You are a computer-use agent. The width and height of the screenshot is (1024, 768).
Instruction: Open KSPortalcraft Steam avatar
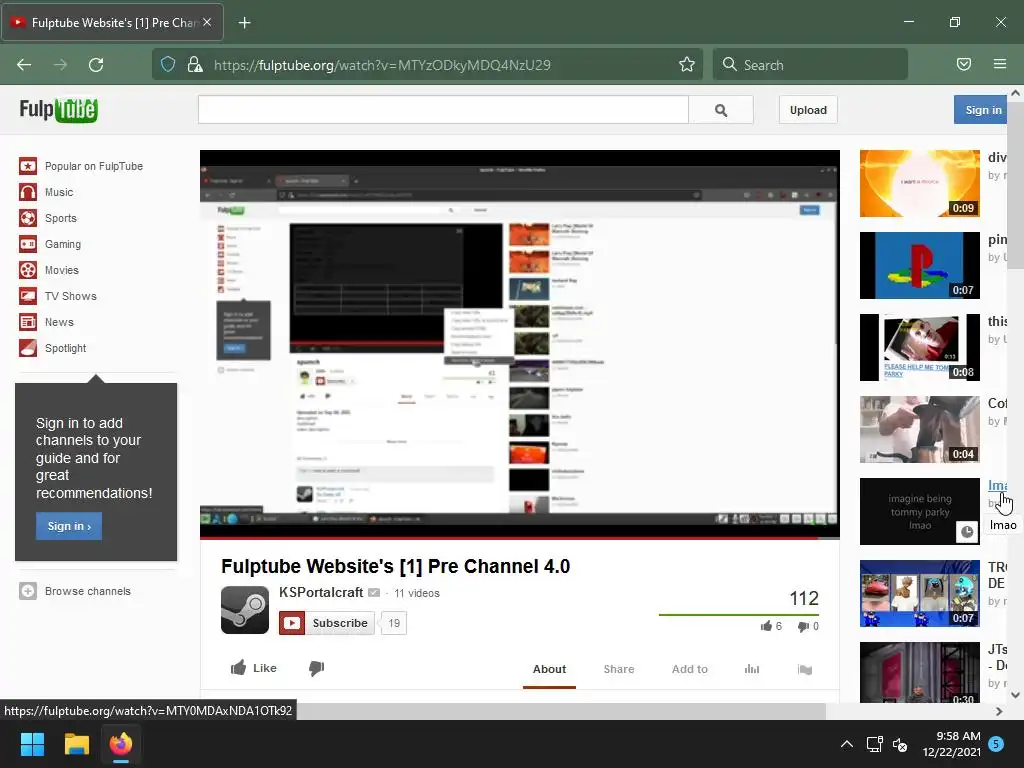coord(245,610)
